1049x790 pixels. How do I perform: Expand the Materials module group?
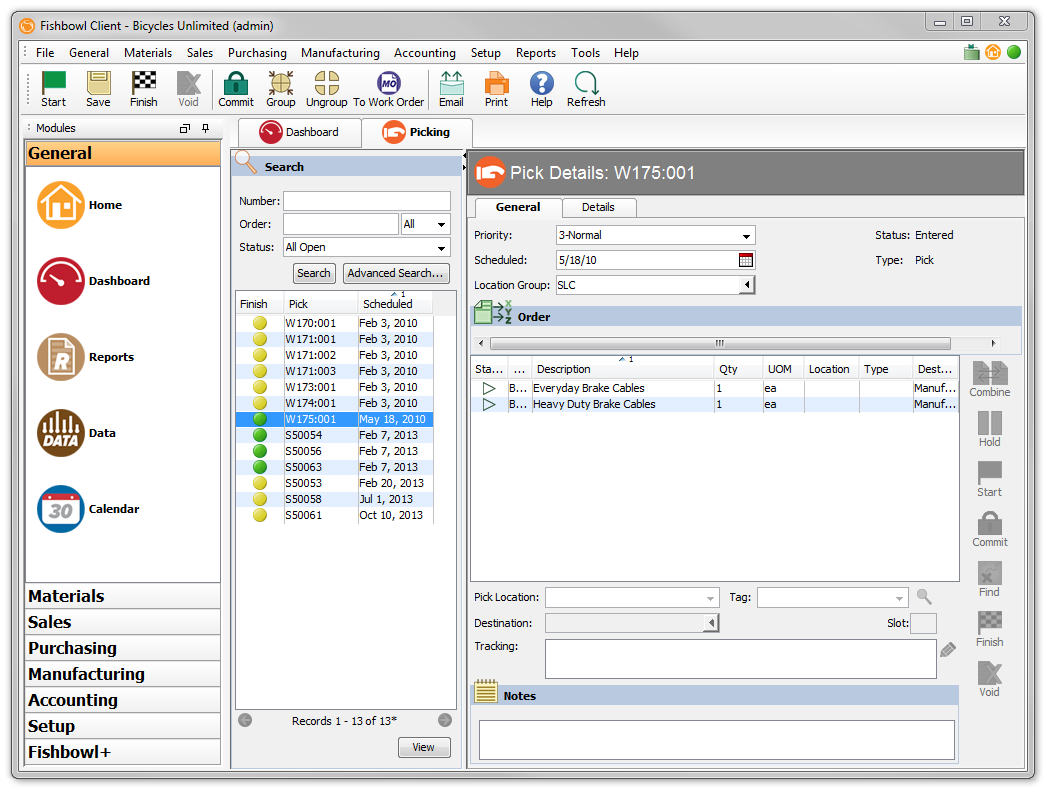(123, 596)
